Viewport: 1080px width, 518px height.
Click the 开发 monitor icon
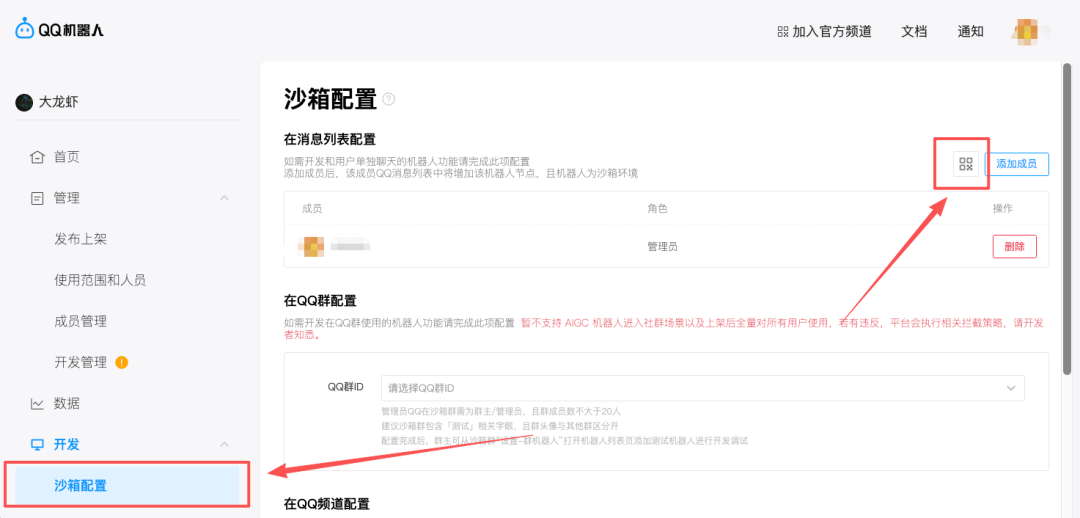(x=37, y=444)
